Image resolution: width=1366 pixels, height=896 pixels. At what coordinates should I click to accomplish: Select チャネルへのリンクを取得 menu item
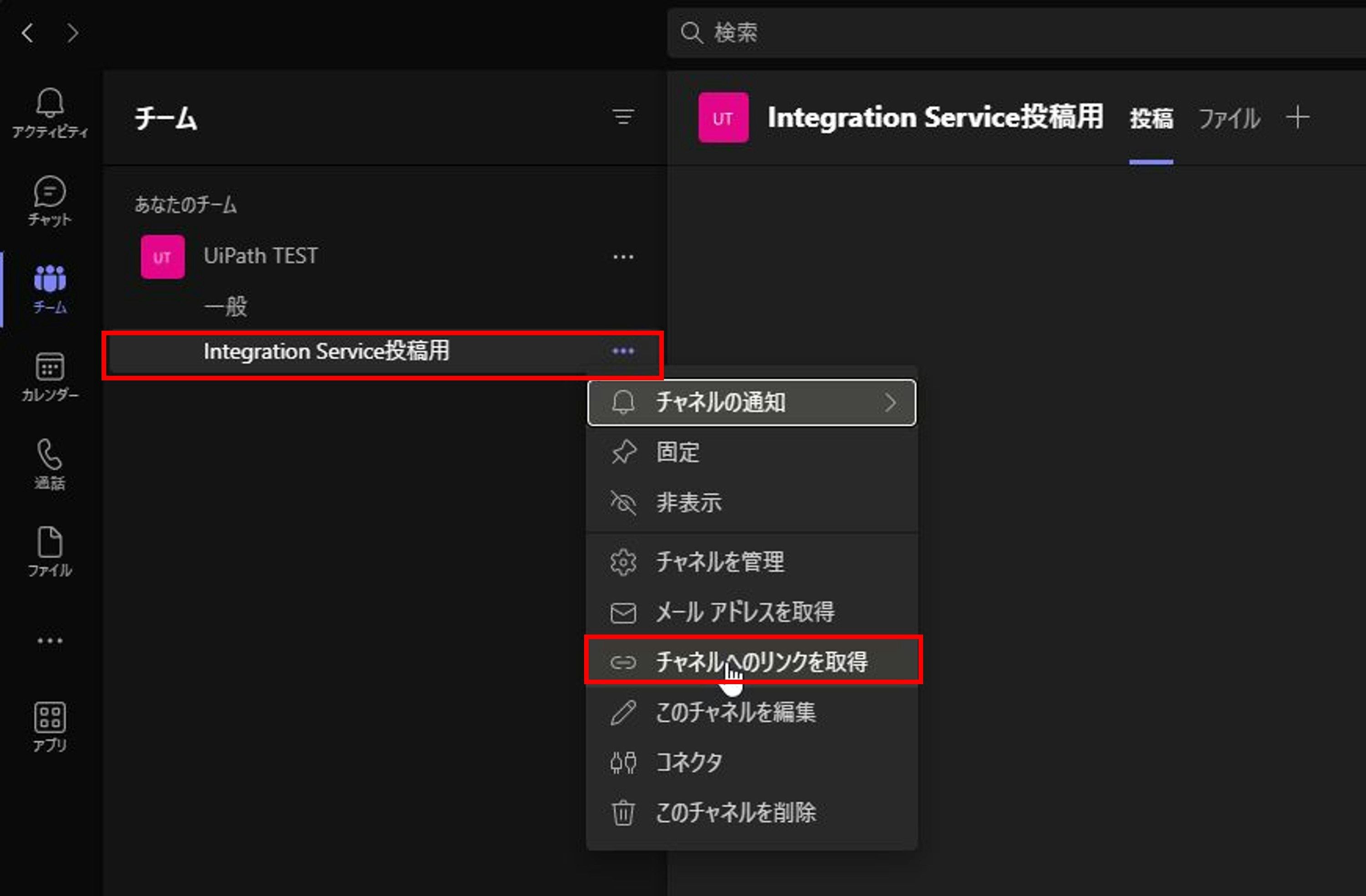761,662
